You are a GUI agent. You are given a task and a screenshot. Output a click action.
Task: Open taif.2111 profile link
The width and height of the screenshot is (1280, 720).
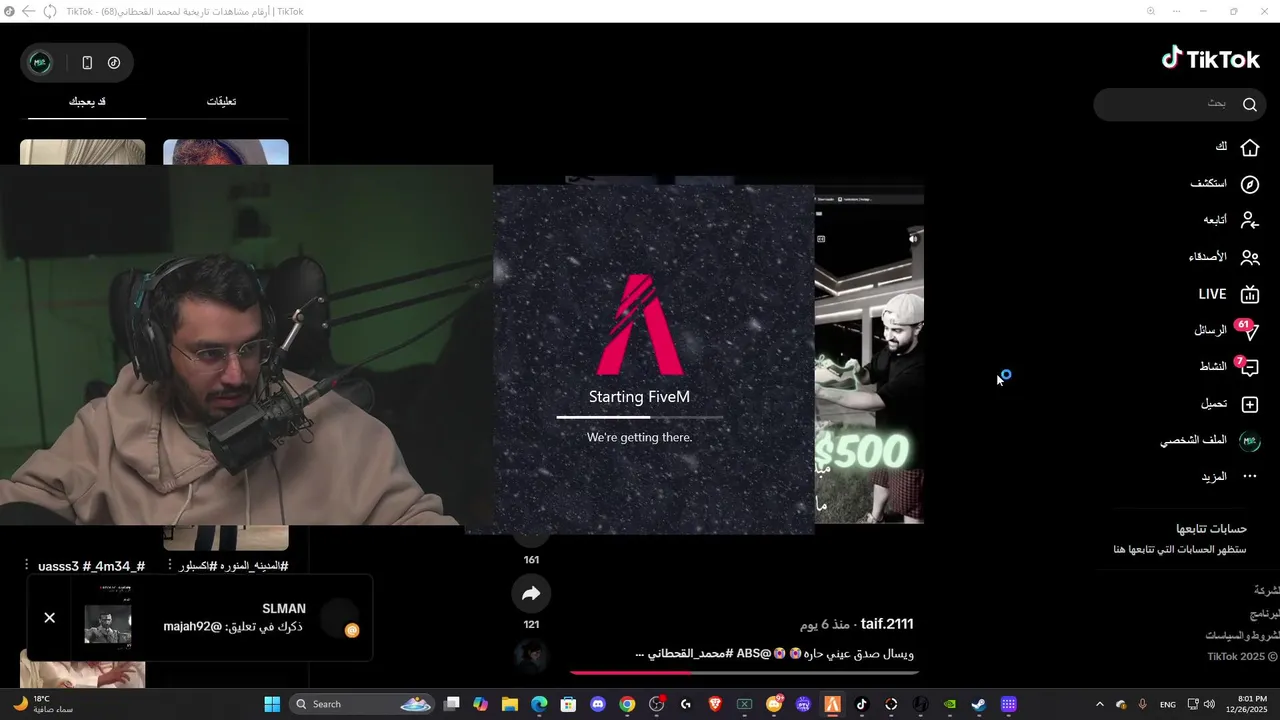pyautogui.click(x=887, y=624)
